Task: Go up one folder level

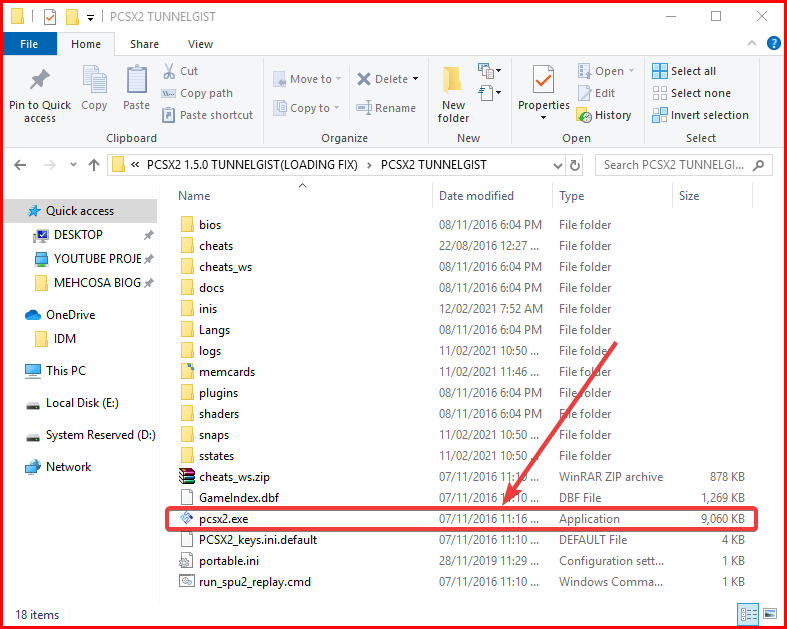Action: [94, 165]
